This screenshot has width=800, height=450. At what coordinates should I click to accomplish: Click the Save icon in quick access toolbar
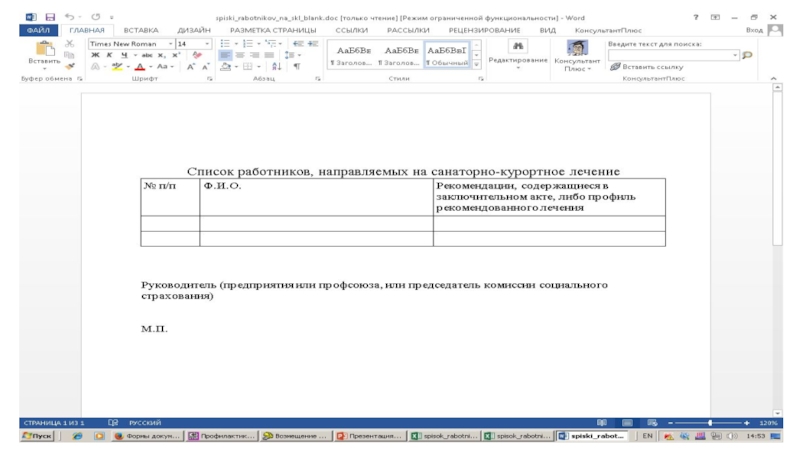pos(50,18)
